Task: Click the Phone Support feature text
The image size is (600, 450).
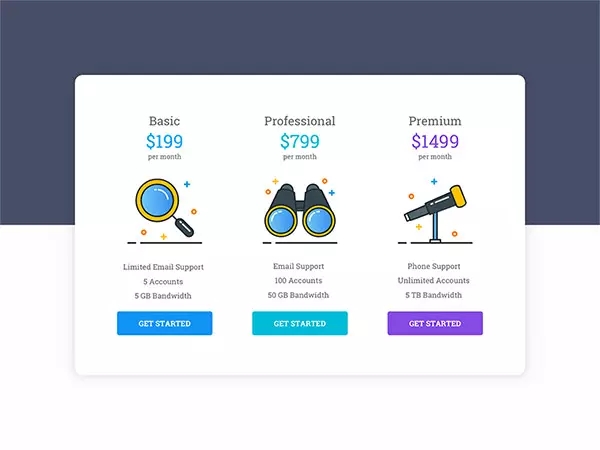Action: point(435,267)
